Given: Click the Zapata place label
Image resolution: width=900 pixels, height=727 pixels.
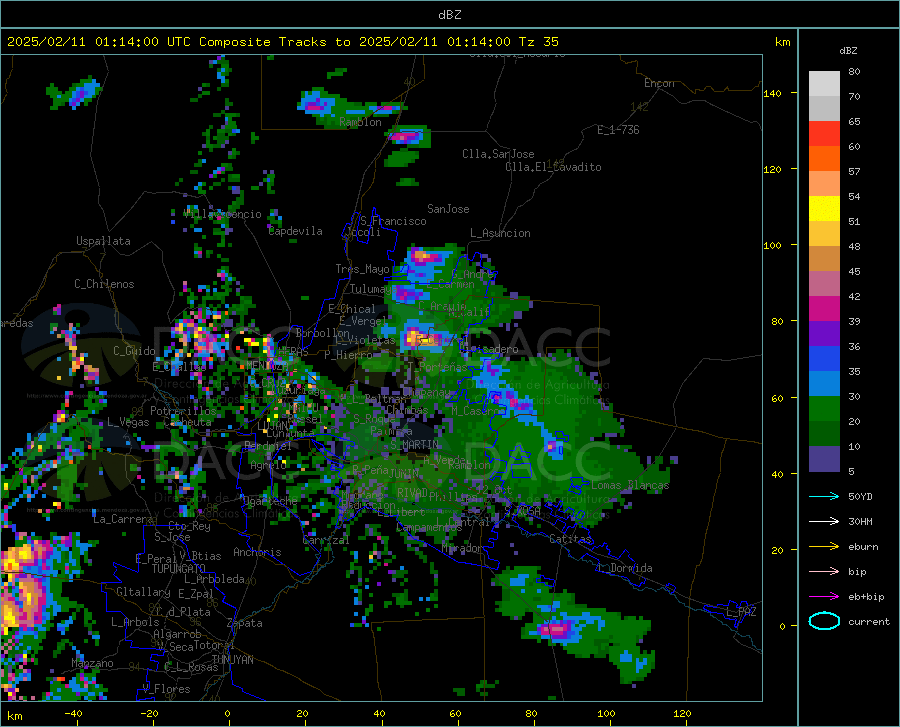Looking at the screenshot, I should pos(245,623).
